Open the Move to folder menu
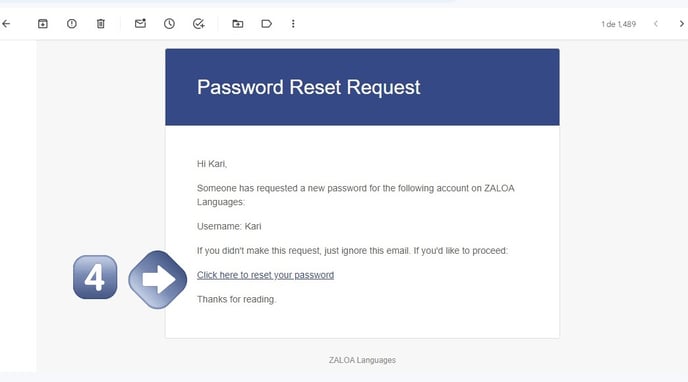 click(x=238, y=24)
